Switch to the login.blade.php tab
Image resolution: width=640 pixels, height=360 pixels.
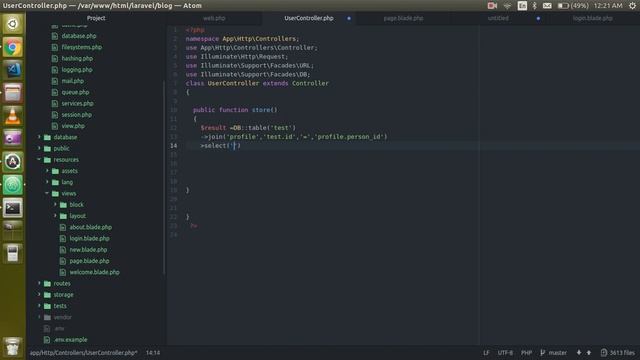coord(593,18)
